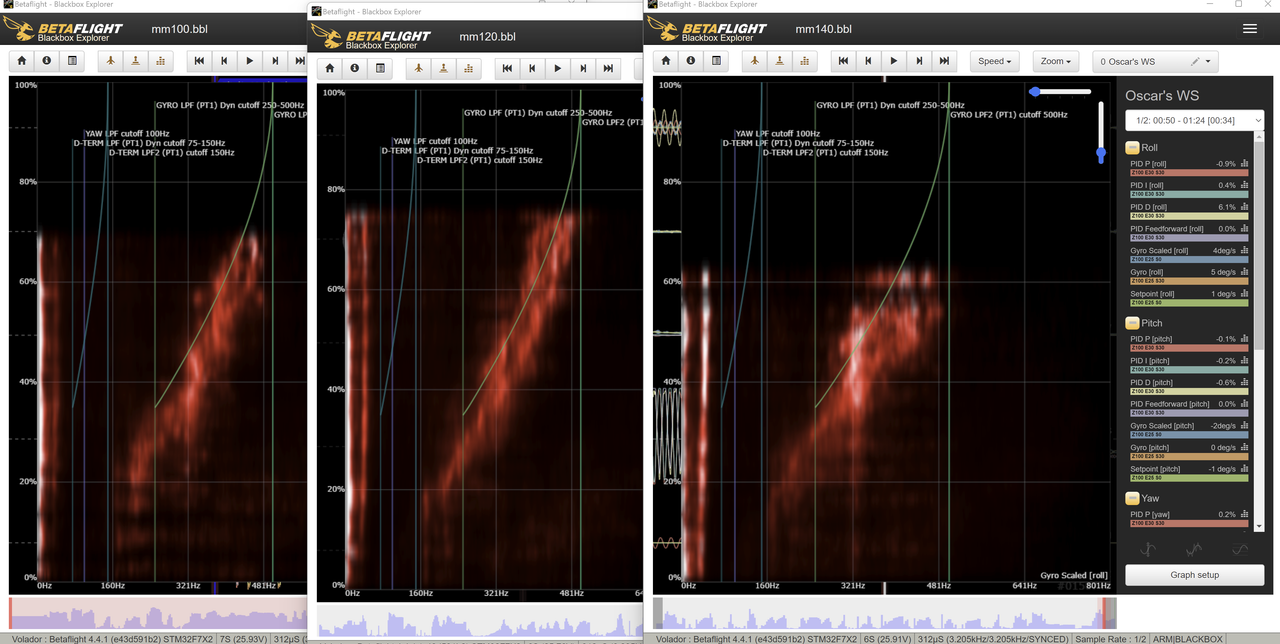
Task: Click the analyser icon next to PID D [roll]
Action: pyautogui.click(x=1245, y=207)
